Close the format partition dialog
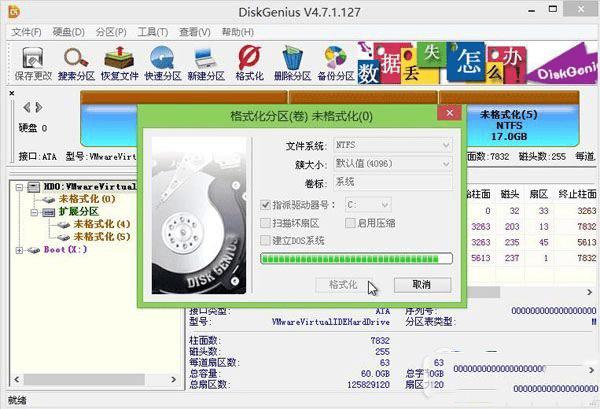This screenshot has height=409, width=600. click(450, 113)
